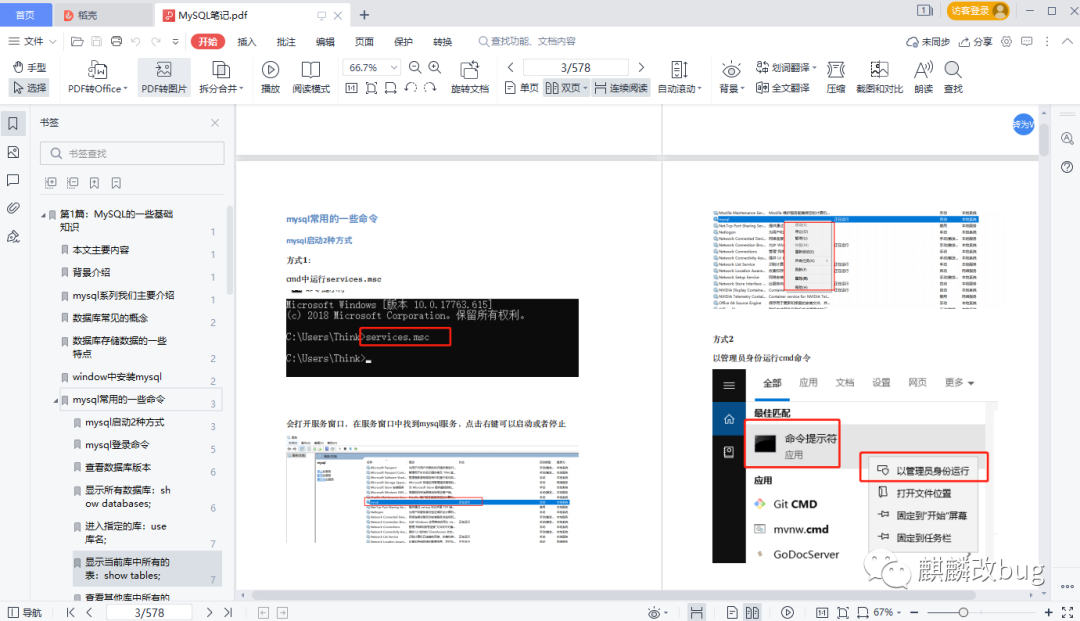
Task: Open 划词翻译 dropdown
Action: 787,67
